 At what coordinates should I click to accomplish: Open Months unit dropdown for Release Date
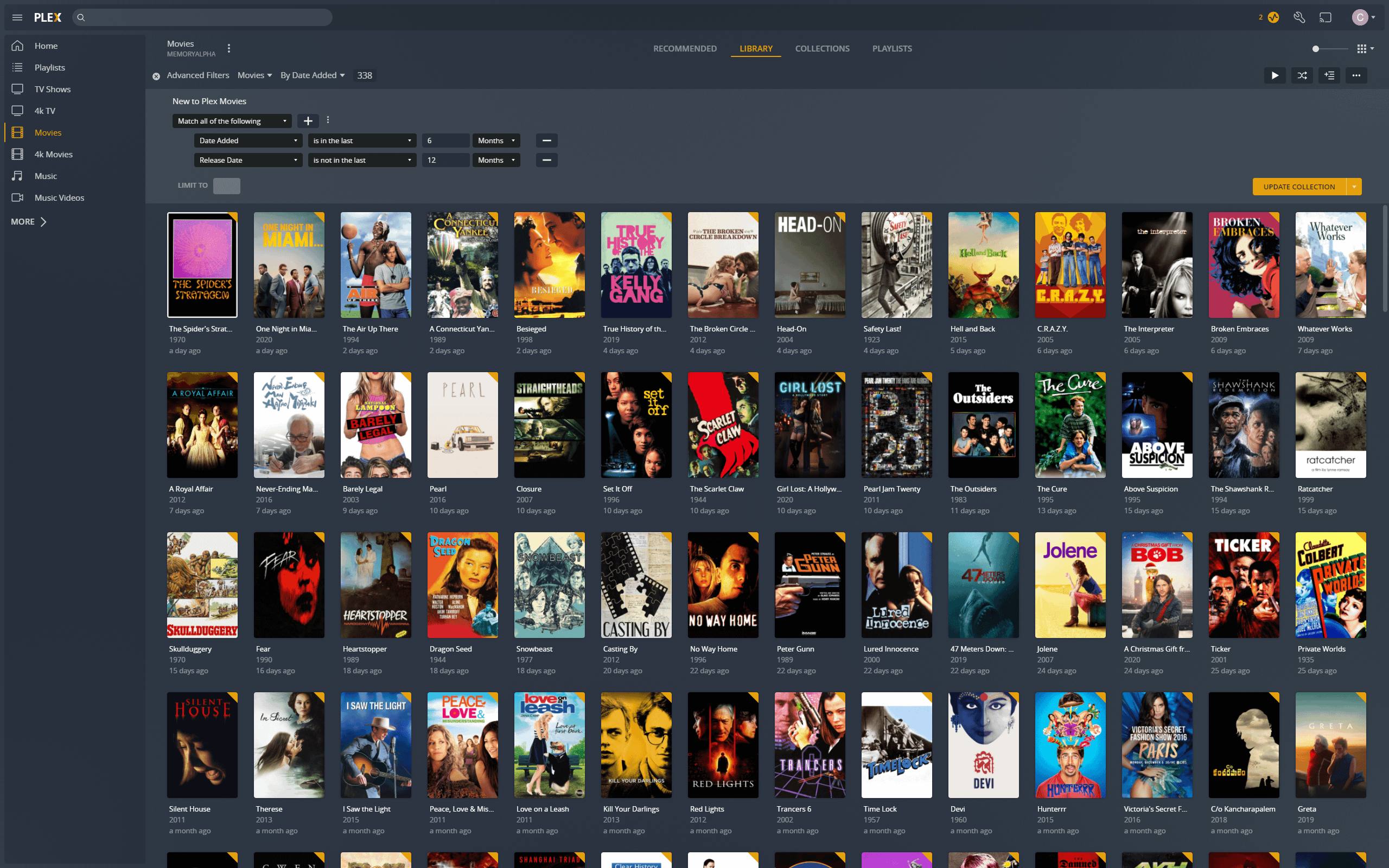click(x=496, y=160)
